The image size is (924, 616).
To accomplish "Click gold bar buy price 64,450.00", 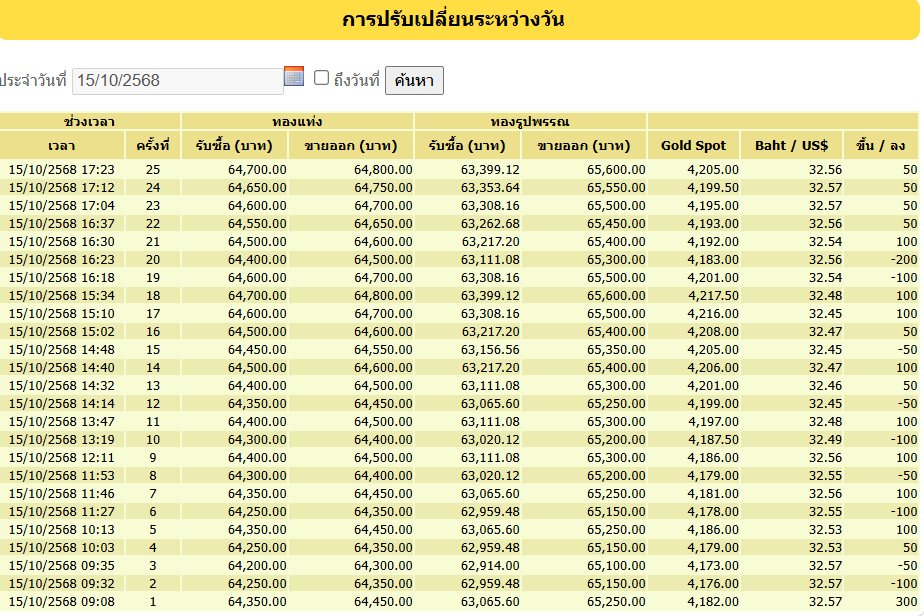I will tap(257, 350).
